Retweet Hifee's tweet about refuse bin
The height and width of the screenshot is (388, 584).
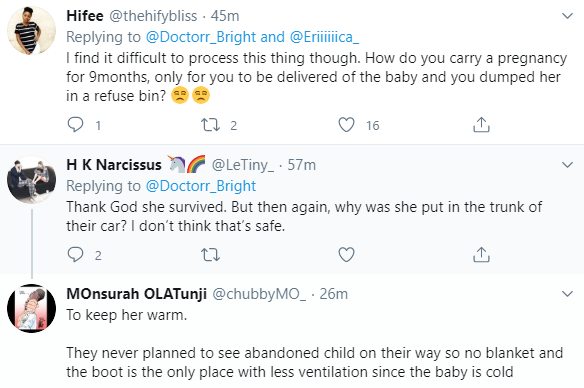[210, 125]
